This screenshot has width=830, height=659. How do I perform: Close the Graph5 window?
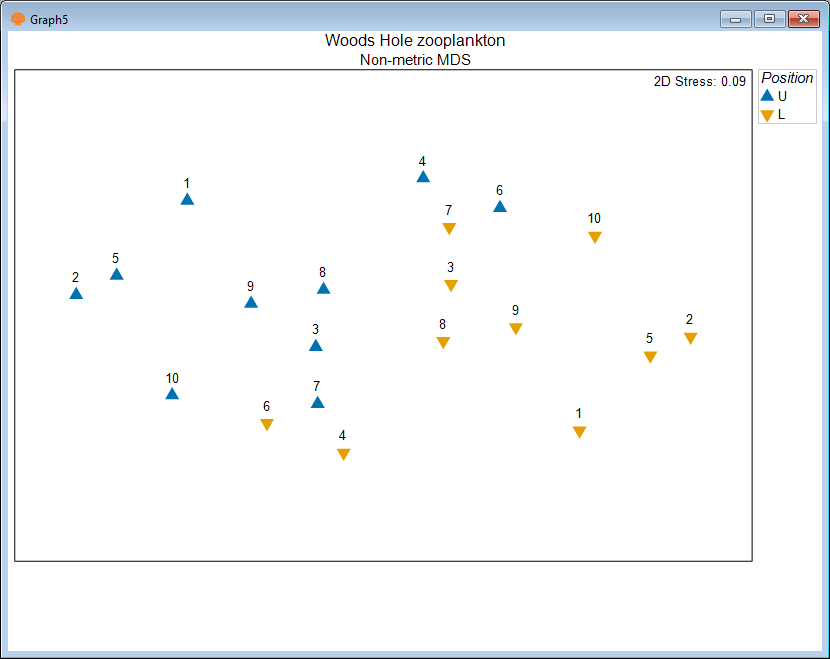point(802,19)
